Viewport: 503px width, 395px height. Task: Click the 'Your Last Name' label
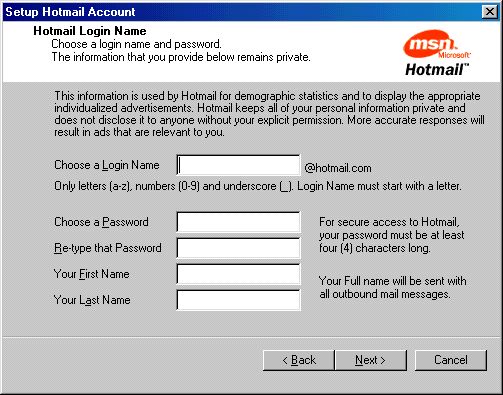click(92, 300)
